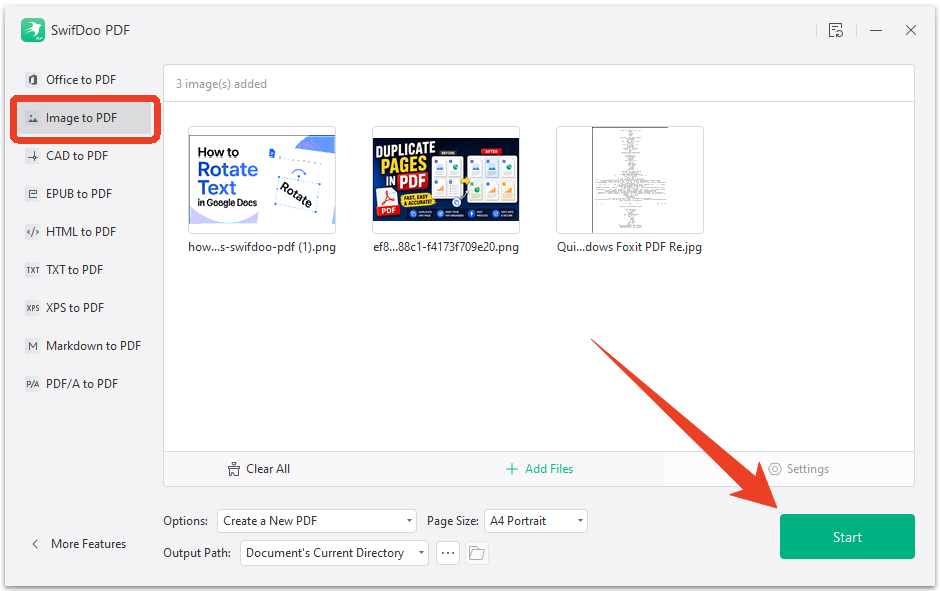Click Add Files to import images

(x=540, y=469)
